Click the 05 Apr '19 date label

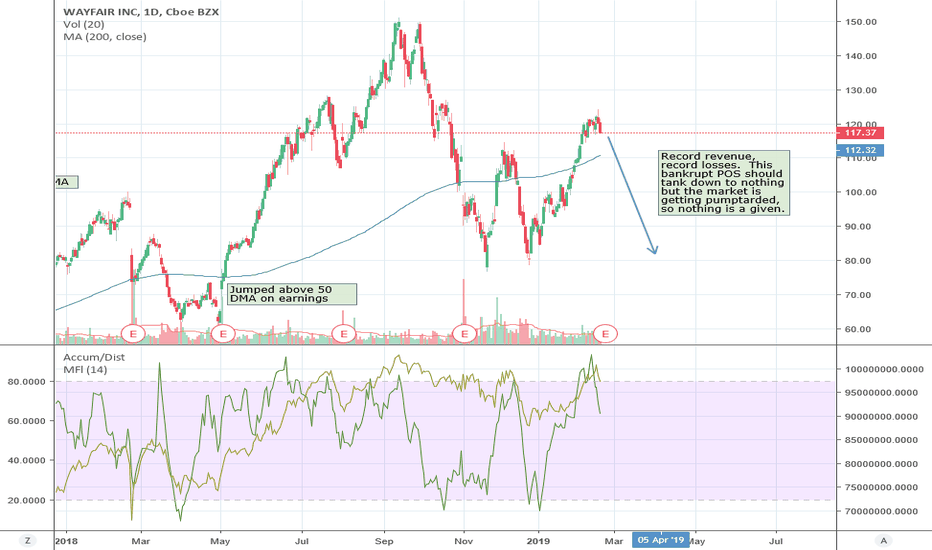tap(661, 540)
